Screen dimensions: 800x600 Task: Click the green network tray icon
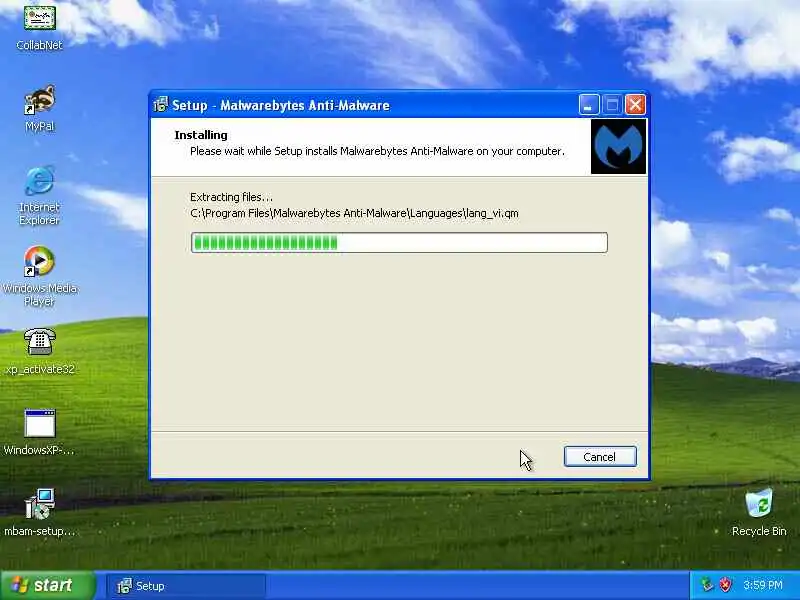click(707, 585)
